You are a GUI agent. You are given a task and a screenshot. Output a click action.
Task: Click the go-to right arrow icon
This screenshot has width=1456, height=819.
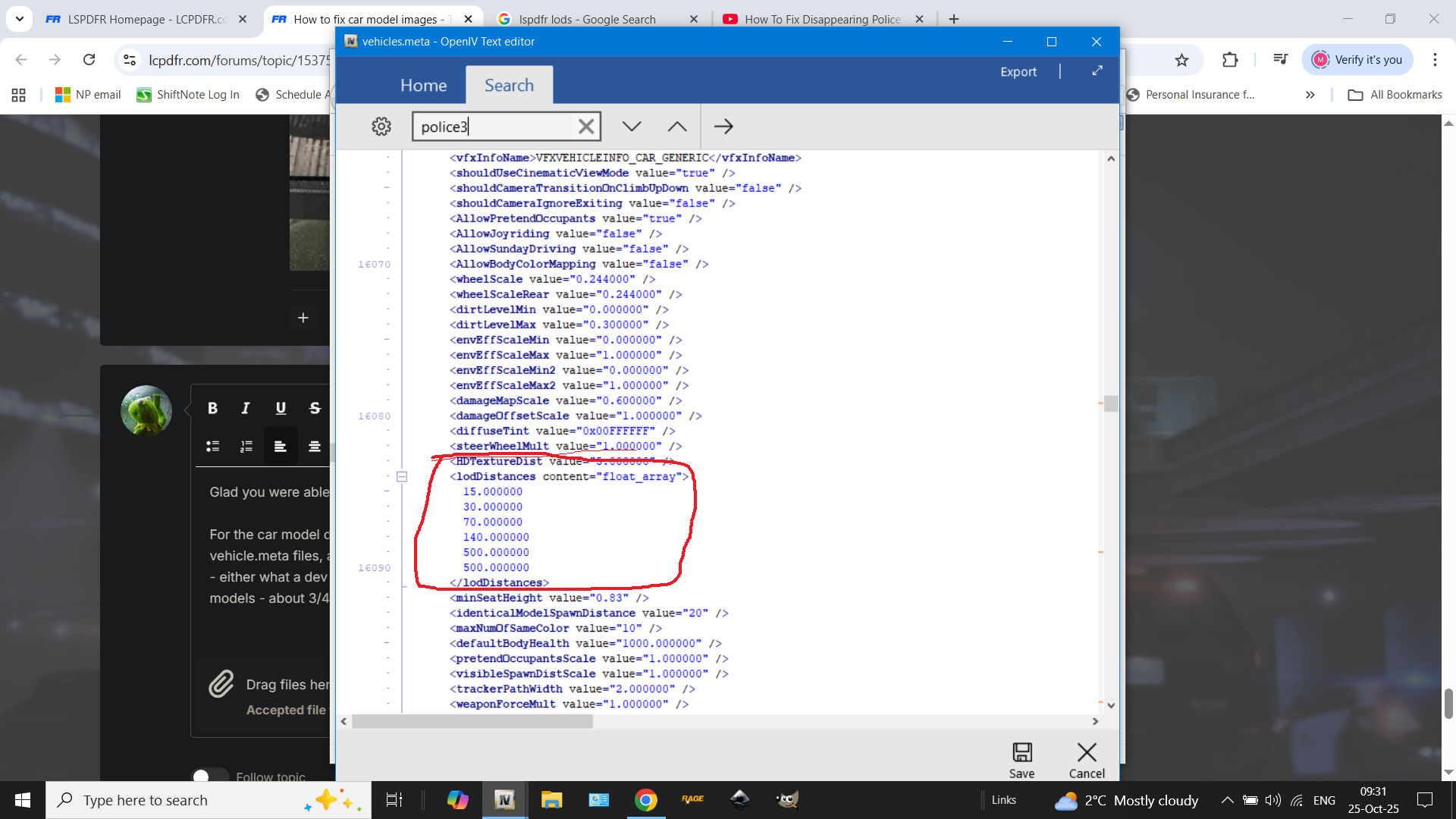[x=723, y=127]
